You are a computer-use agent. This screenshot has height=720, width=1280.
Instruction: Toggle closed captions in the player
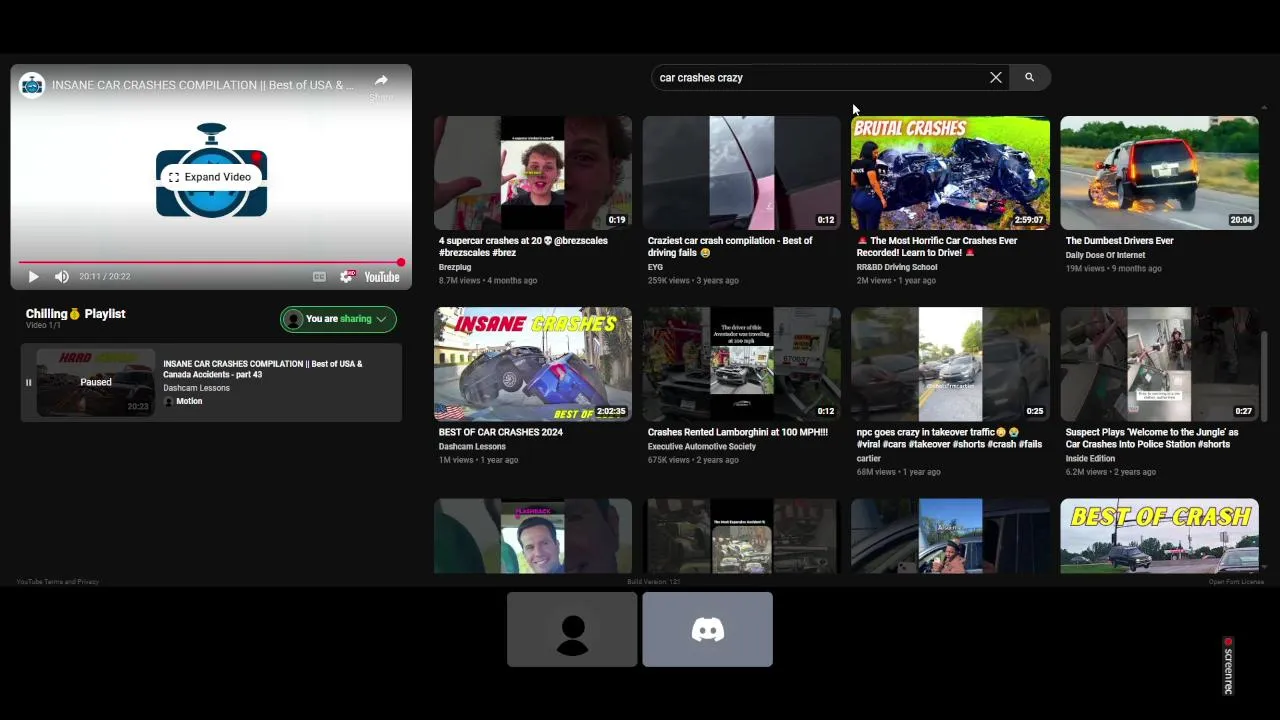(x=319, y=277)
